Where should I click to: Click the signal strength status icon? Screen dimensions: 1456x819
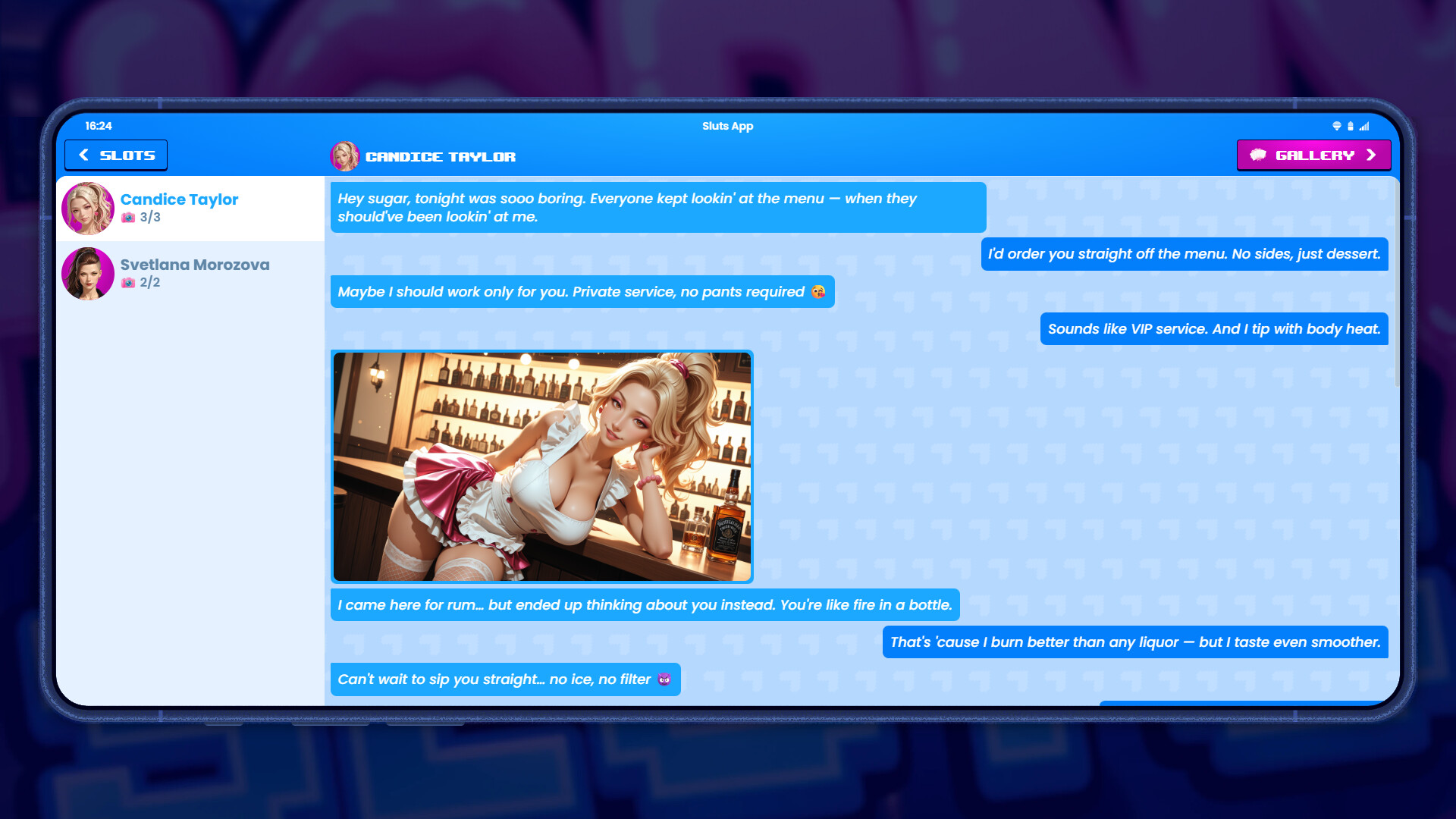point(1364,127)
